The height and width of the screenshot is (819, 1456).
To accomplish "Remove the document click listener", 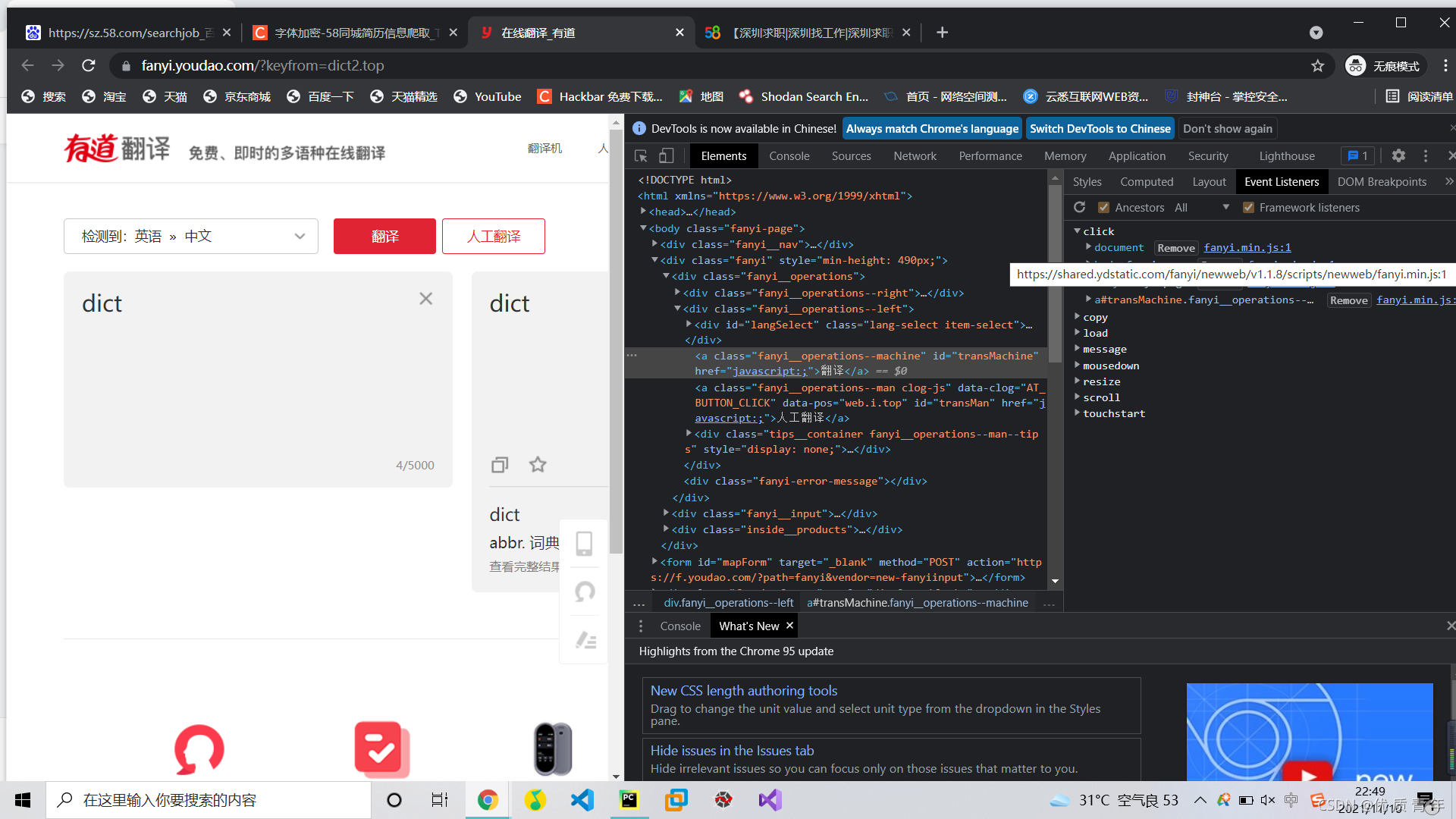I will [x=1176, y=248].
